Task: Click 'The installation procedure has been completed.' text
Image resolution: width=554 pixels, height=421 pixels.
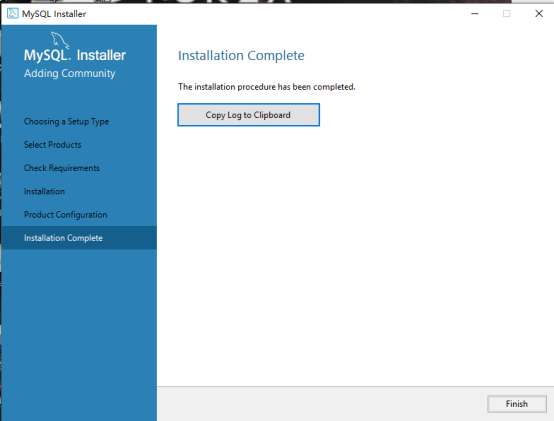Action: pos(267,87)
